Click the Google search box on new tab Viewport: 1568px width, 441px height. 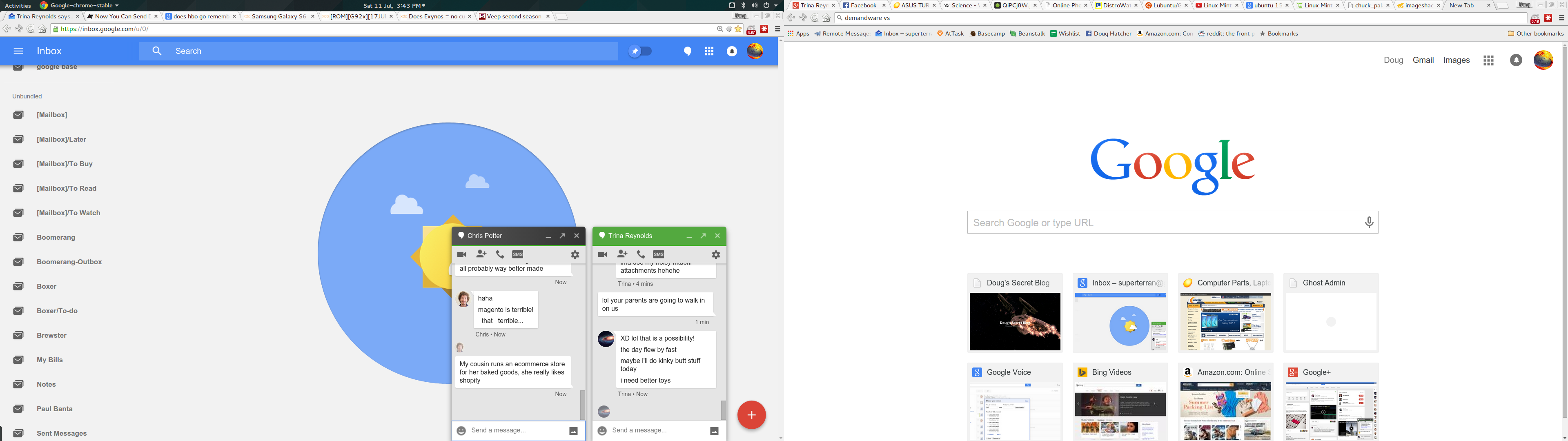tap(1172, 223)
